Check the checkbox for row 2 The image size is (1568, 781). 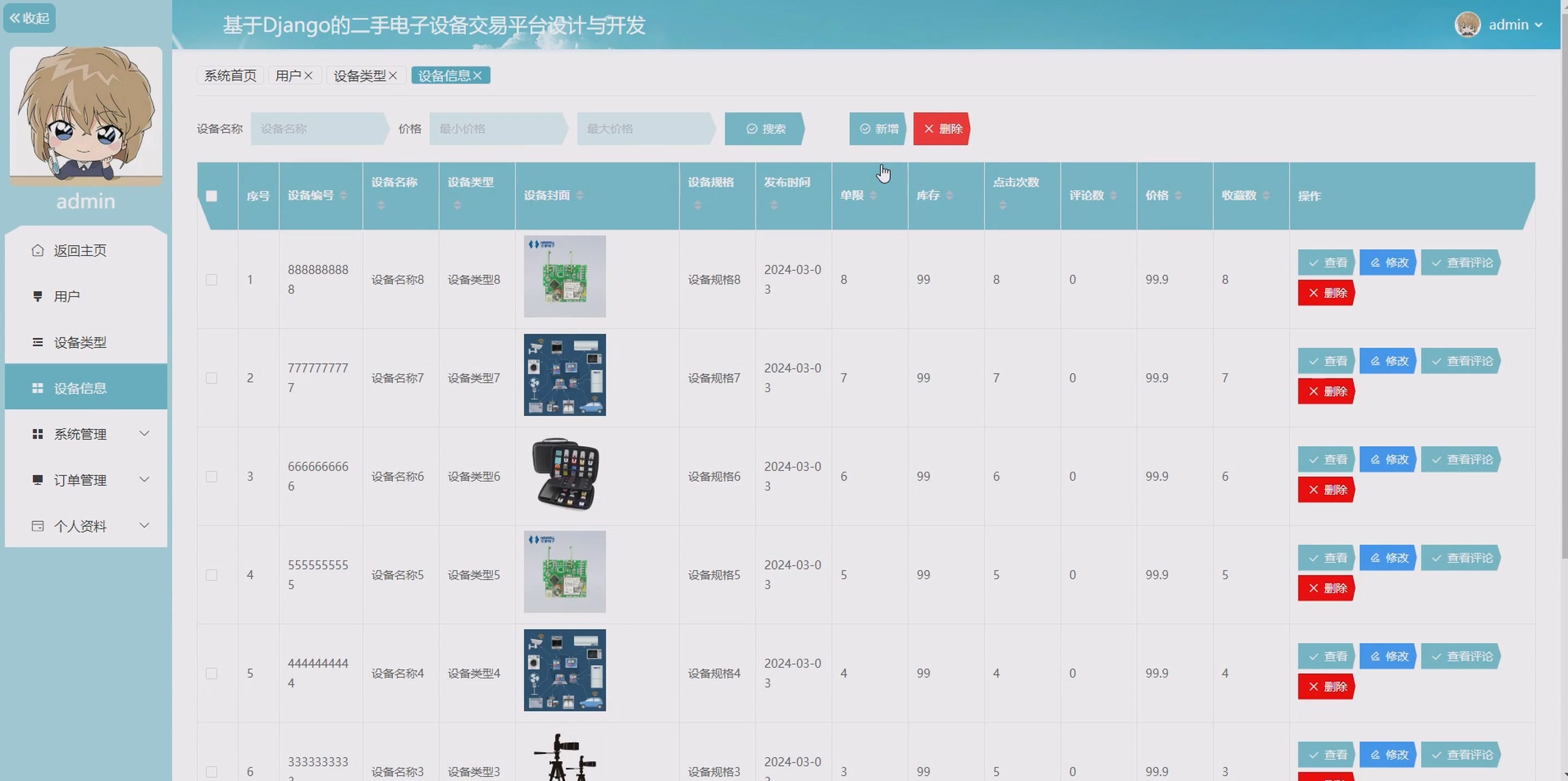coord(211,378)
